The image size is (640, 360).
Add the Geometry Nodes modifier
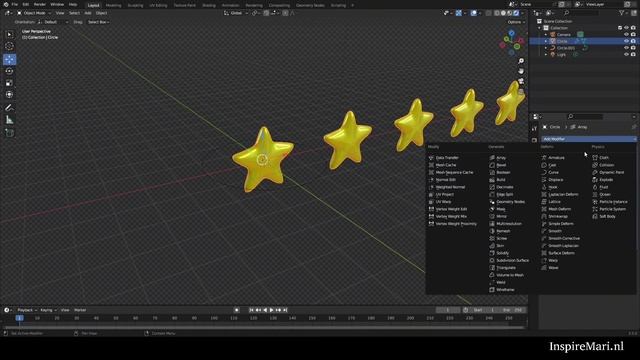507,202
